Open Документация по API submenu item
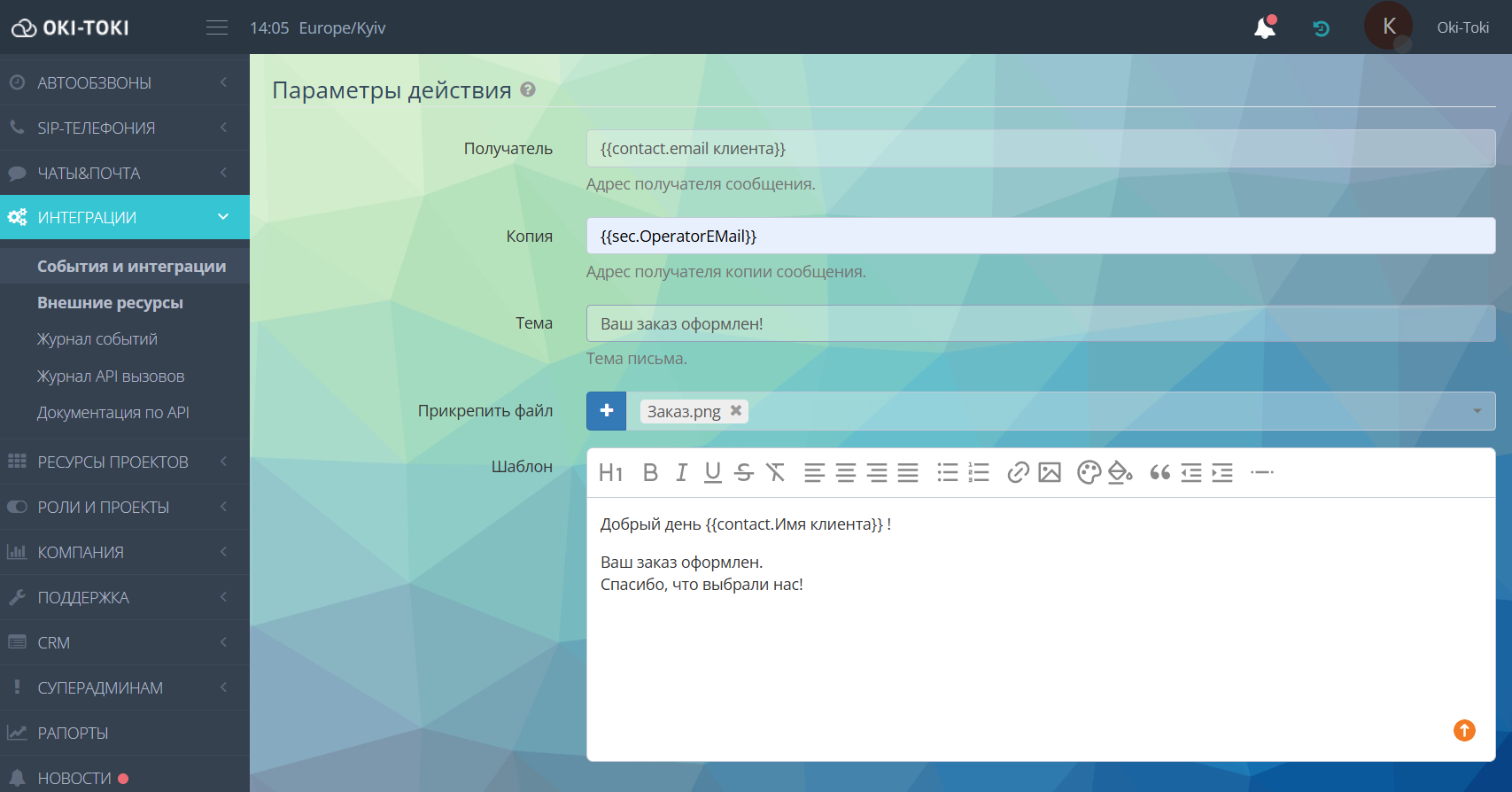1512x792 pixels. point(113,413)
